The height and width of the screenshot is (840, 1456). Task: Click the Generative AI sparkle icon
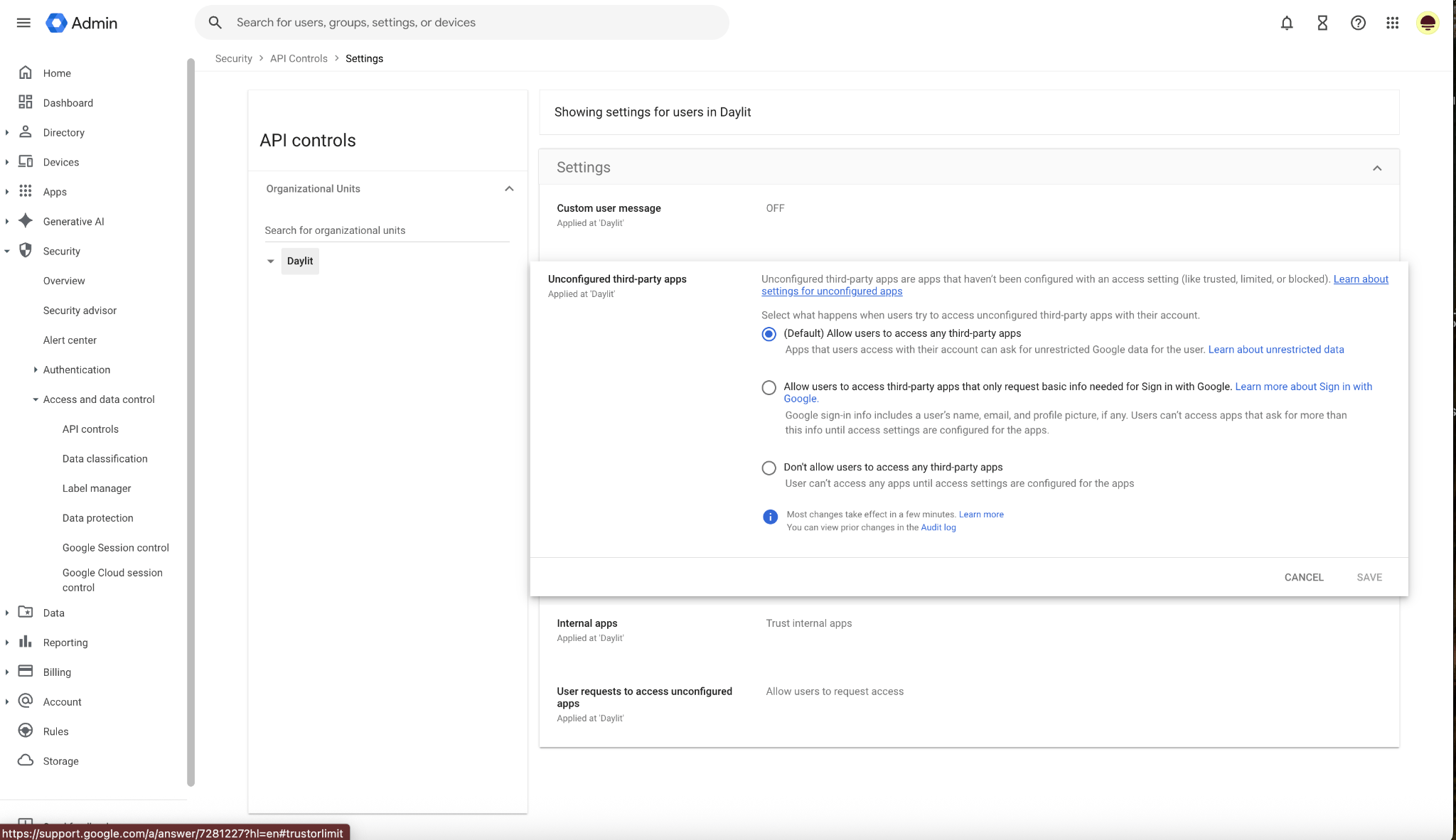point(26,221)
